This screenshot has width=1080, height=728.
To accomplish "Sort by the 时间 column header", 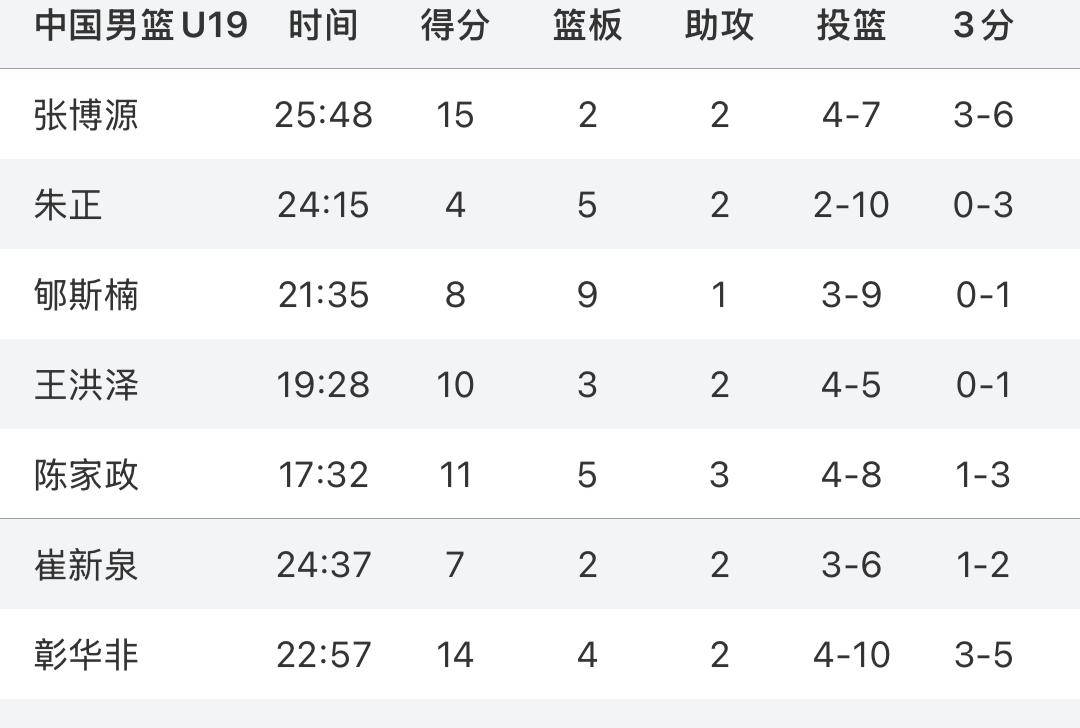I will [323, 26].
